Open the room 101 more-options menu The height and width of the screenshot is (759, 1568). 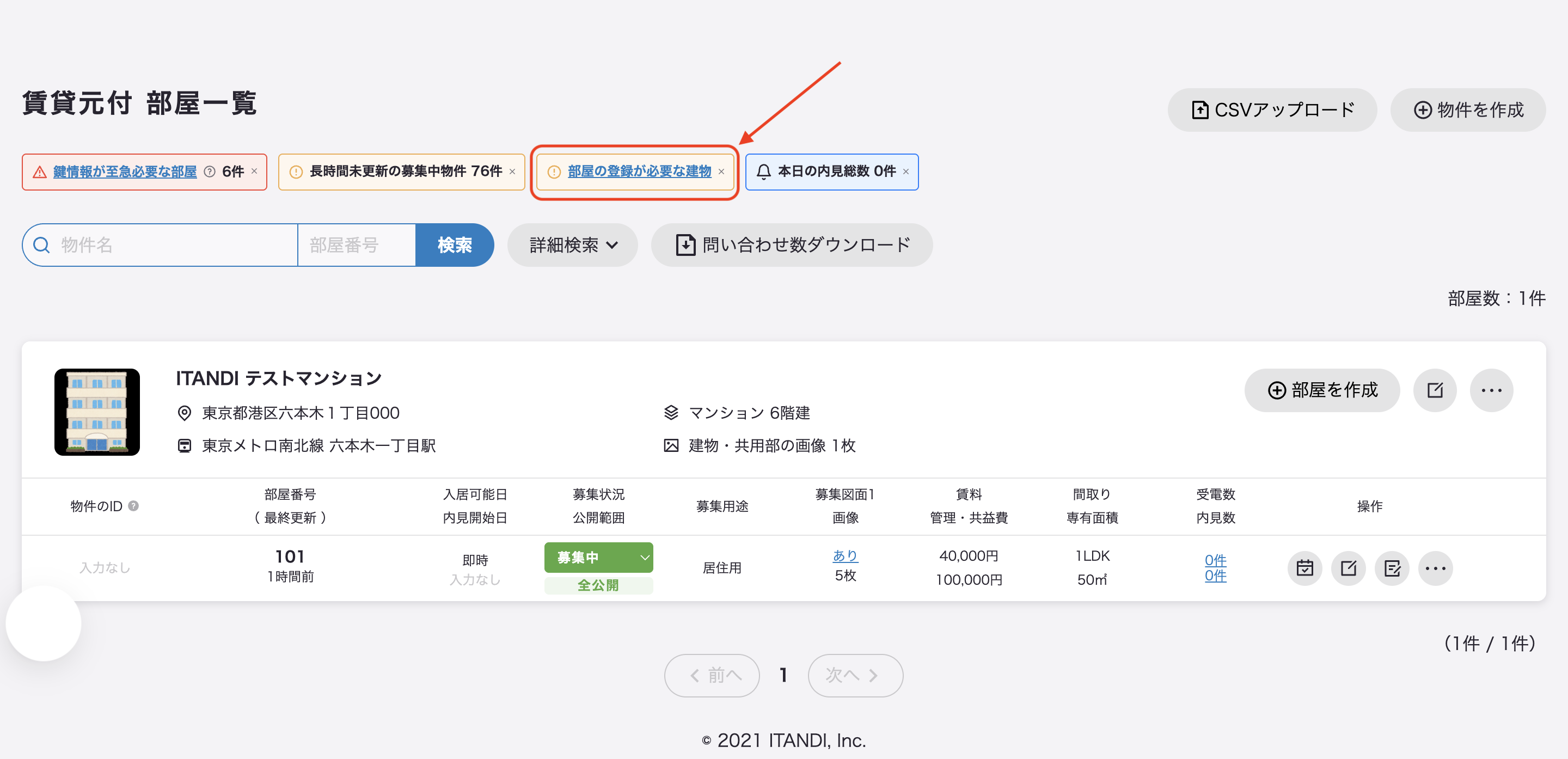click(x=1436, y=568)
